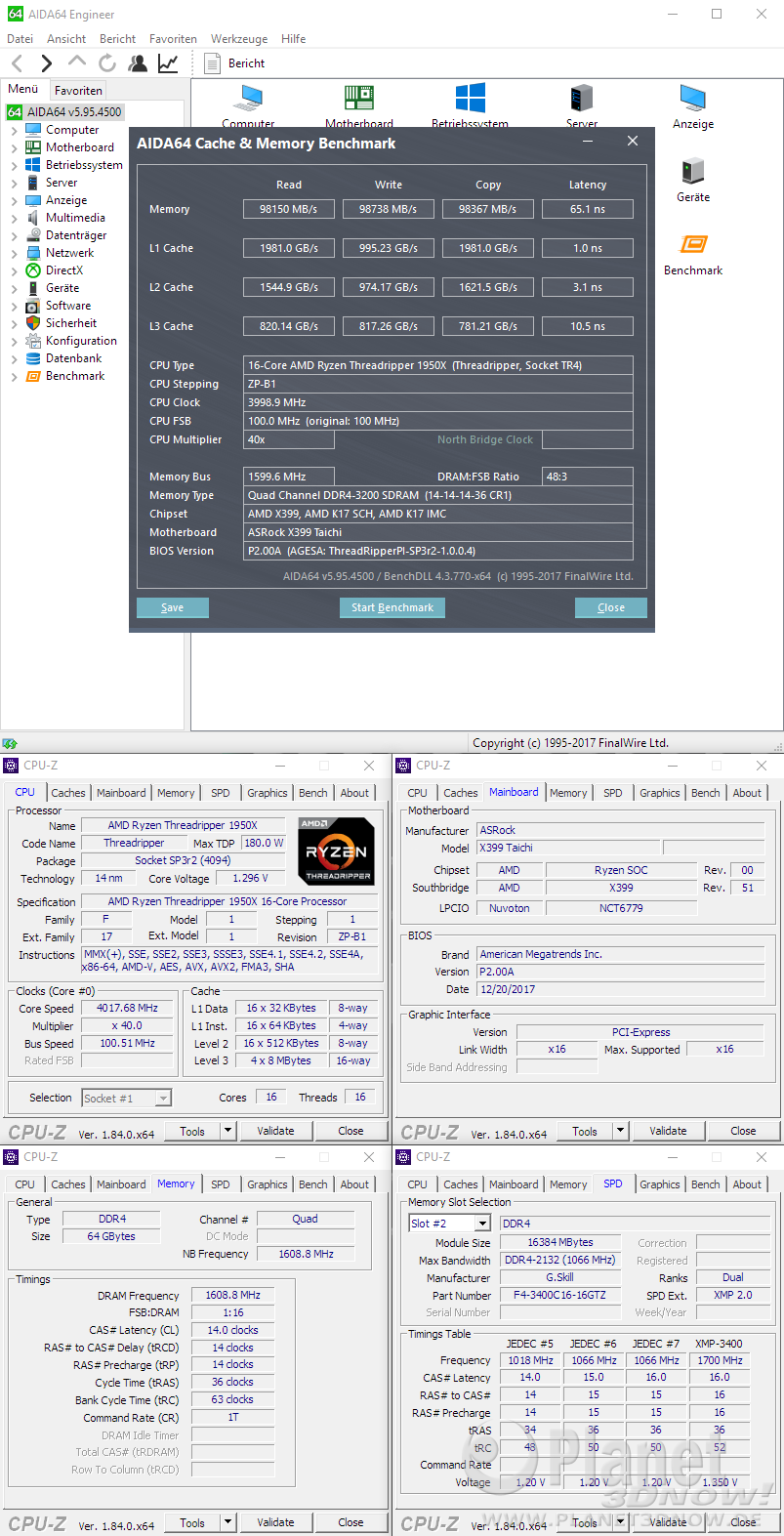This screenshot has width=784, height=1536.
Task: Click Tools button in Mainboard CPU-Z window
Action: tap(585, 1131)
